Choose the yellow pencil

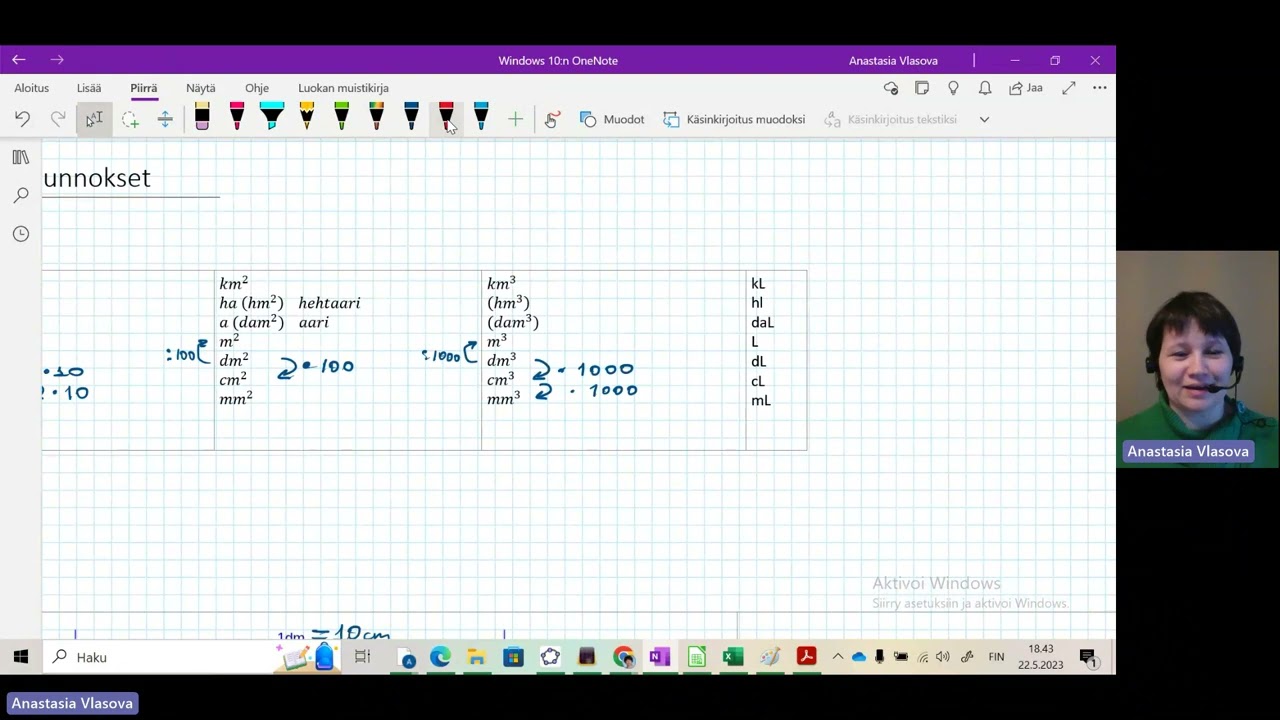[307, 117]
